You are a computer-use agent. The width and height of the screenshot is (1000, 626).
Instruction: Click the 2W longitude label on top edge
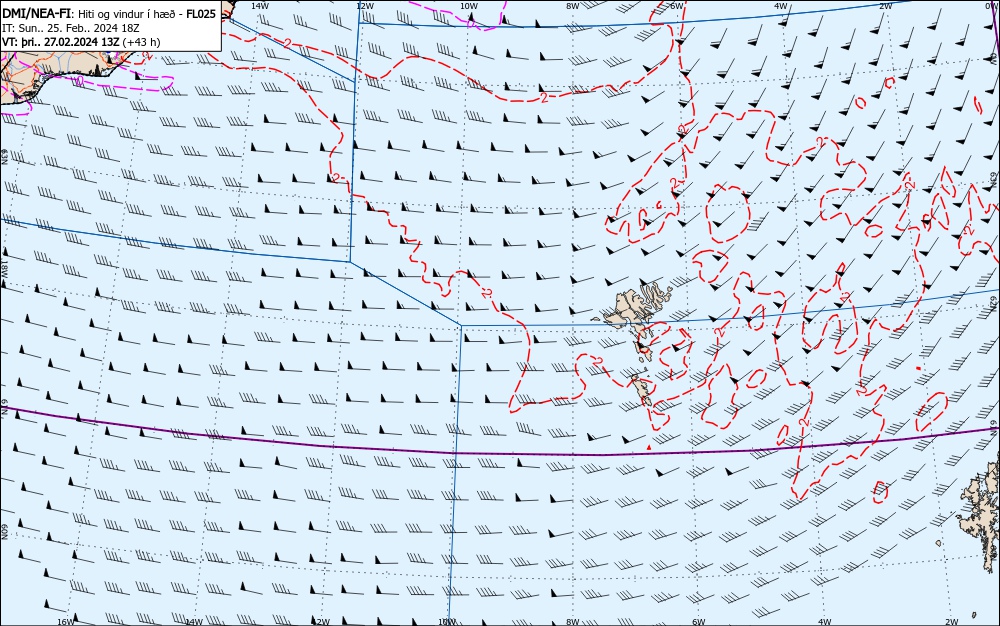(x=885, y=6)
